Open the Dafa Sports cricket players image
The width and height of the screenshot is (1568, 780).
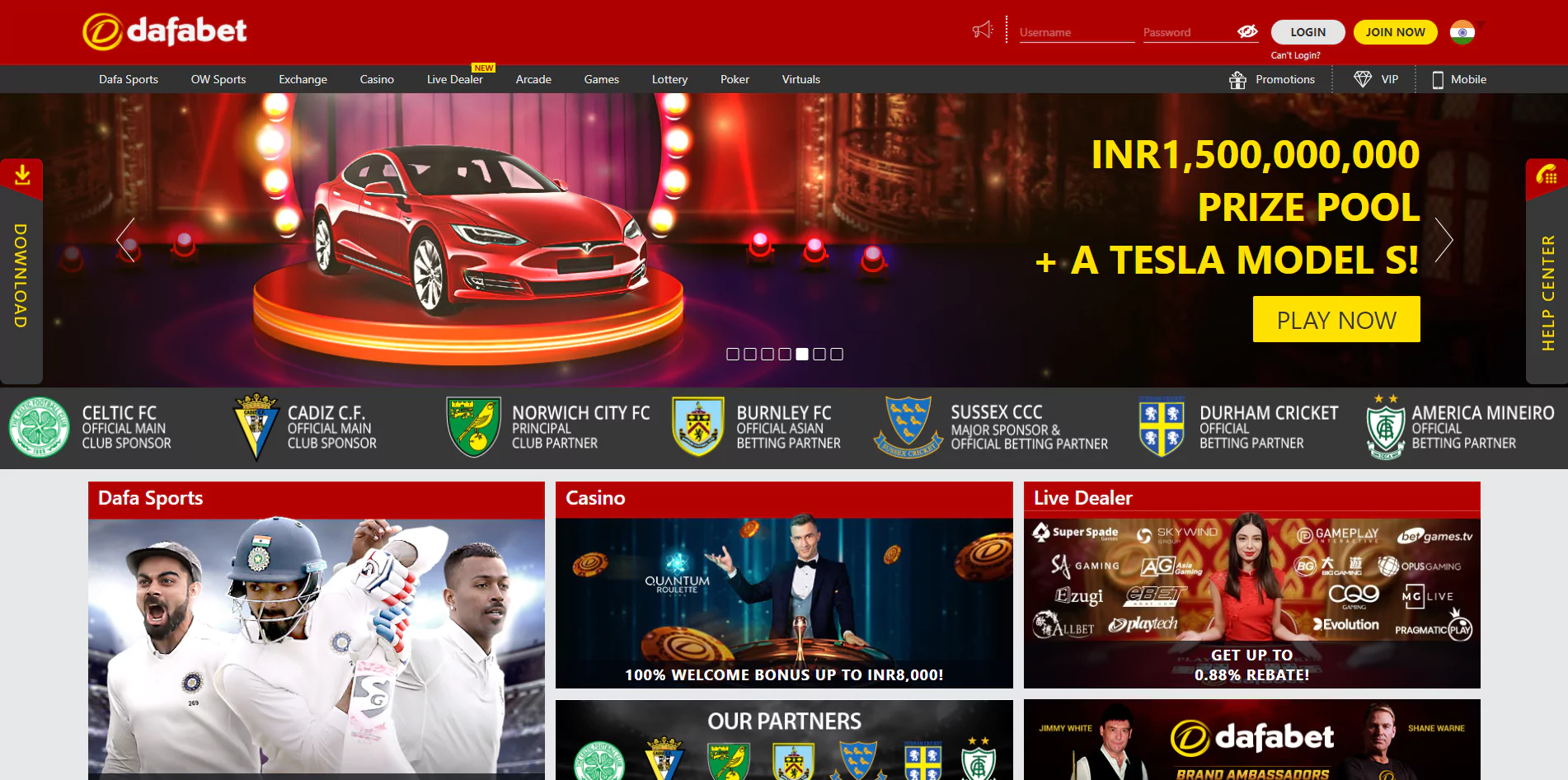[317, 648]
